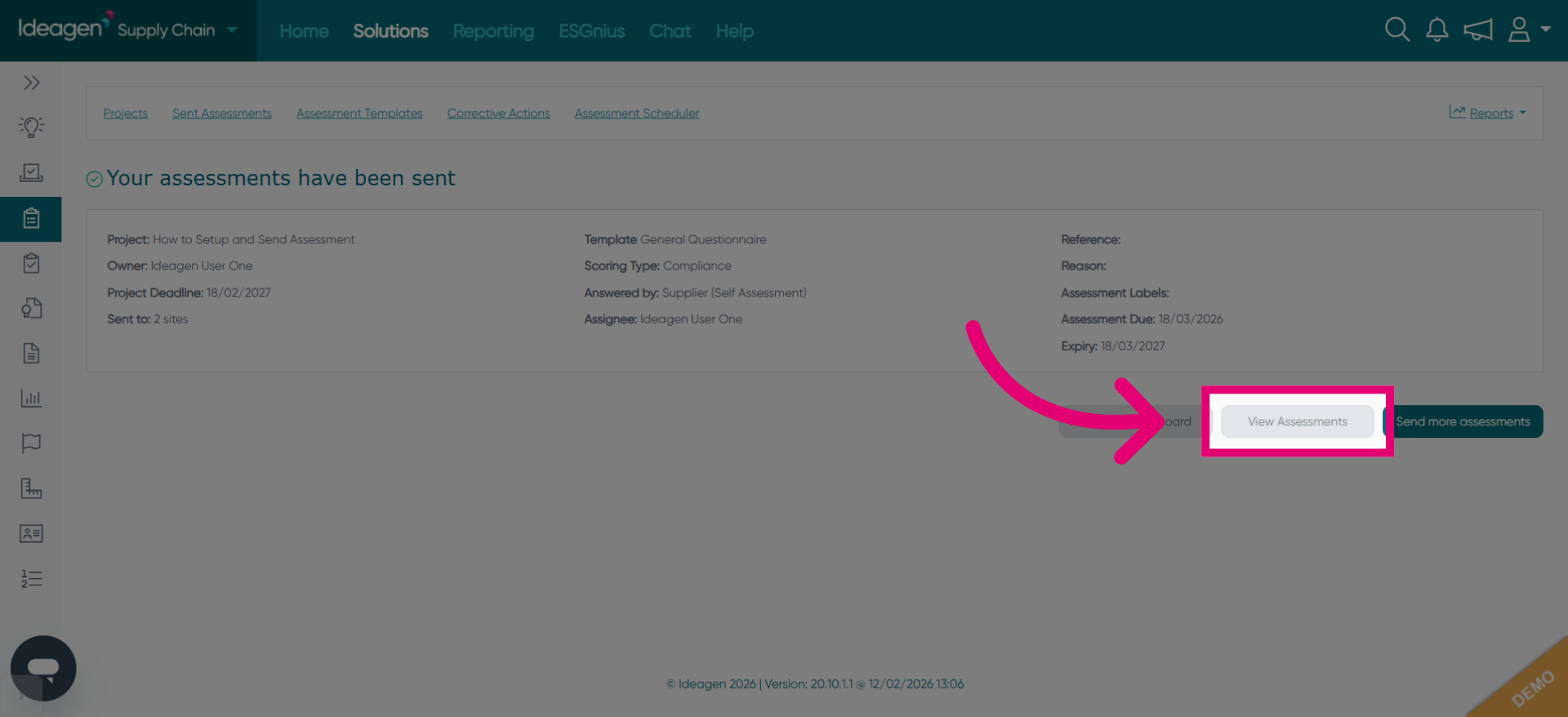Open the Help menu

click(x=734, y=31)
